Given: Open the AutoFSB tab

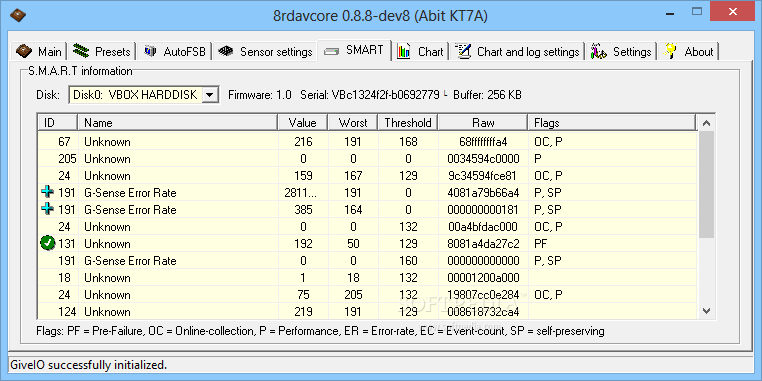Looking at the screenshot, I should pos(174,51).
